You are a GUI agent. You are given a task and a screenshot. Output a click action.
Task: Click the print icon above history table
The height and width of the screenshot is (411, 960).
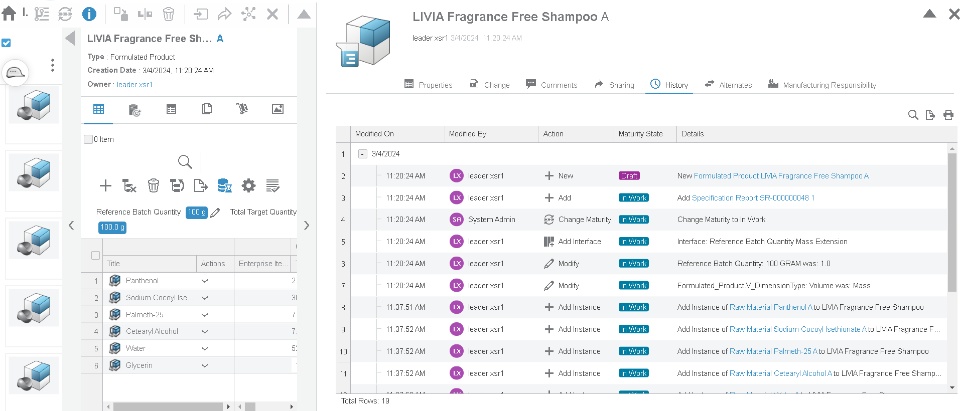point(949,116)
